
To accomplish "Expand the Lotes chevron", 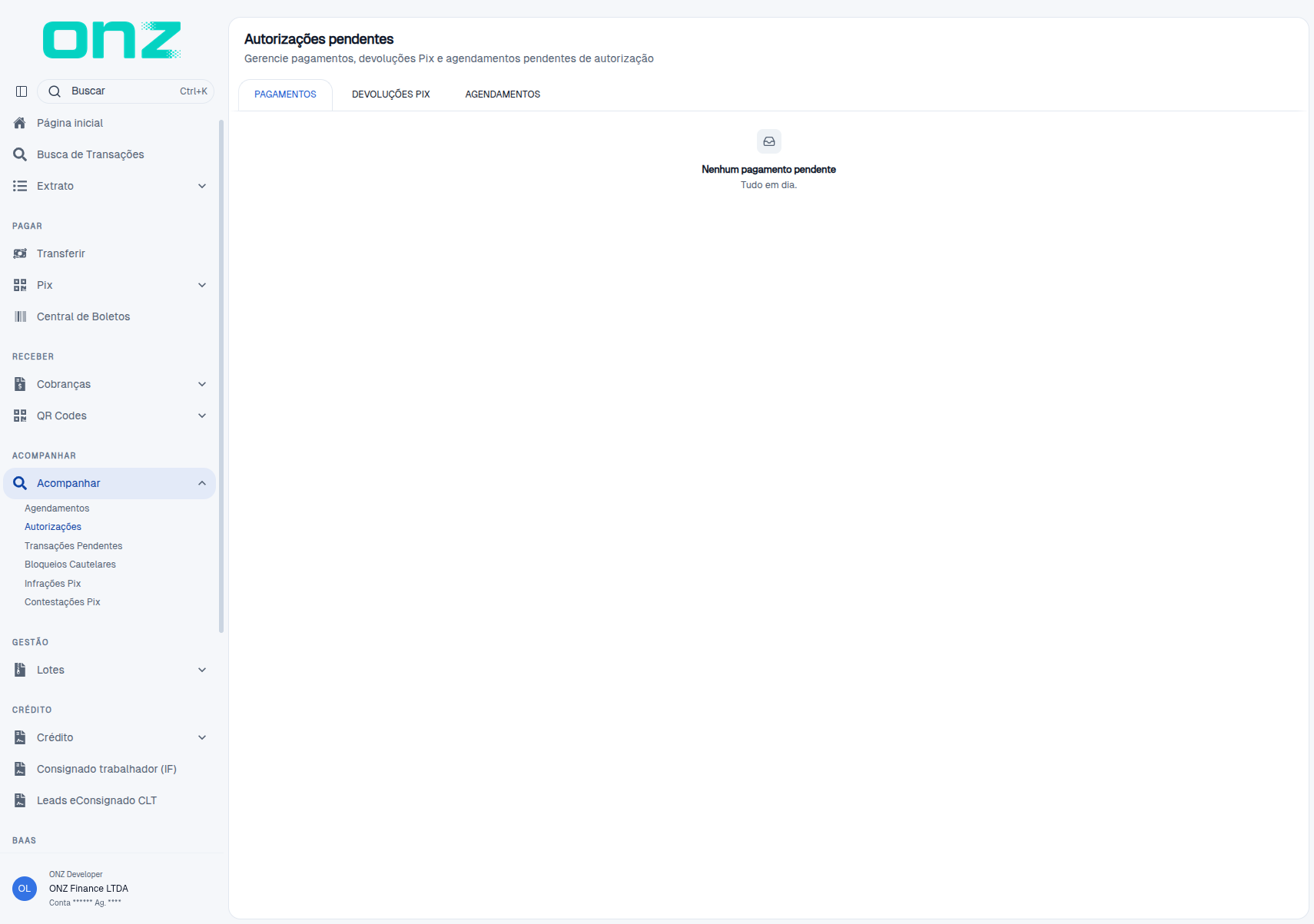I will [202, 670].
